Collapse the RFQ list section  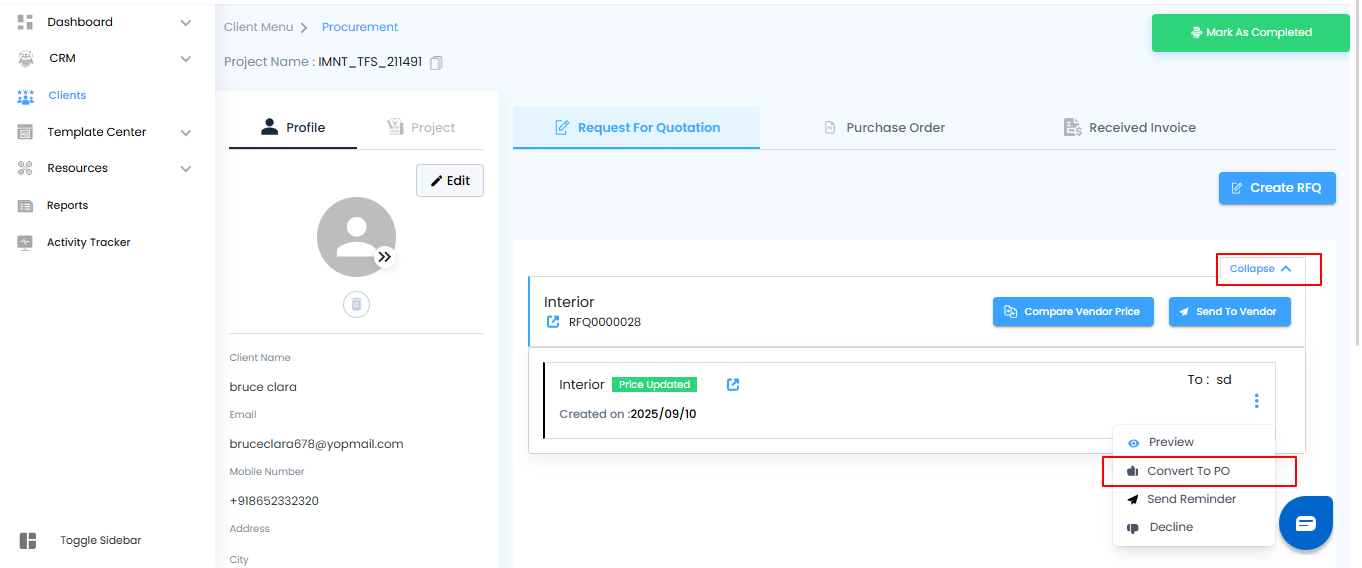pyautogui.click(x=1261, y=269)
